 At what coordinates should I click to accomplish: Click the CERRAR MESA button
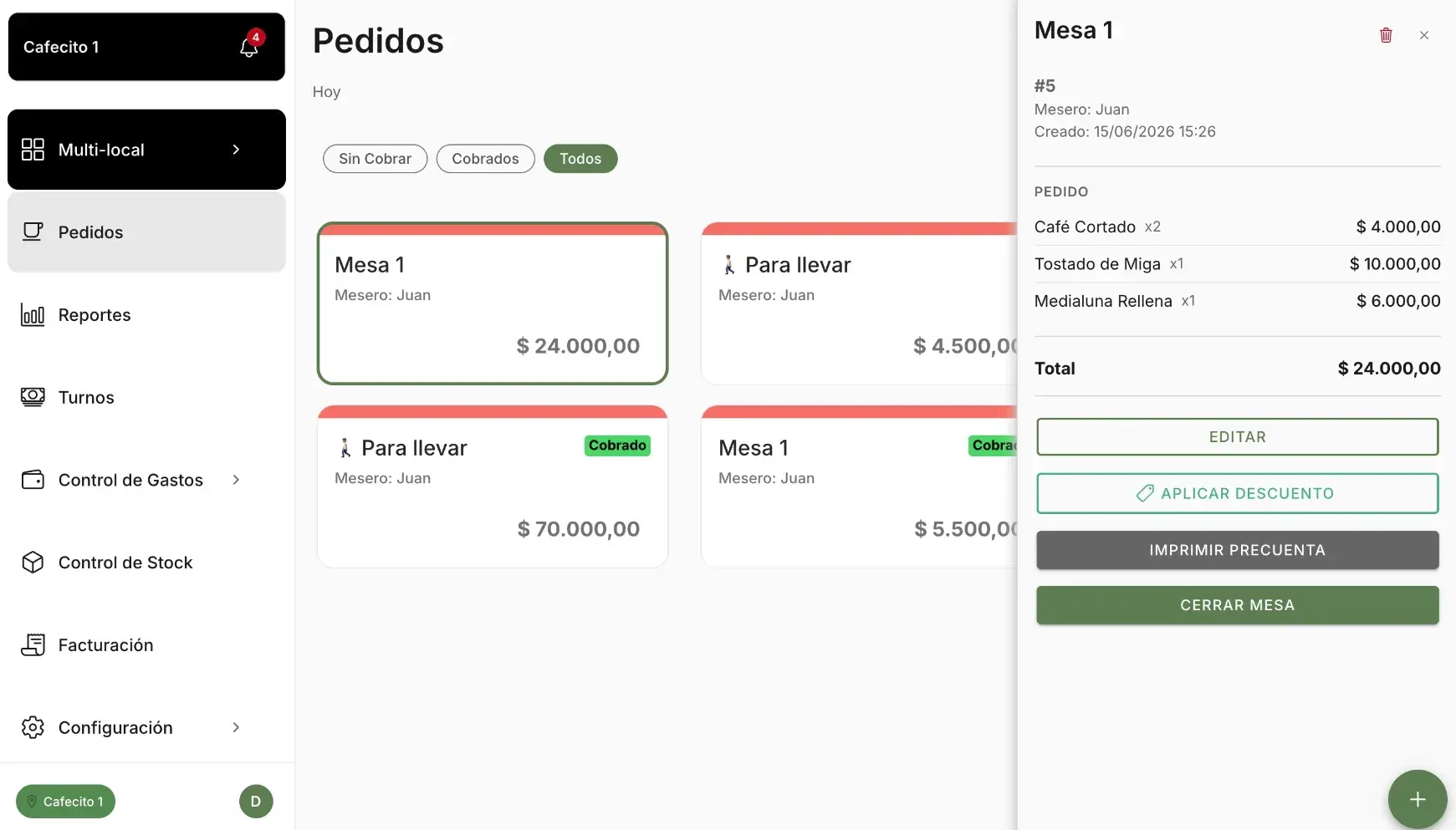tap(1237, 605)
